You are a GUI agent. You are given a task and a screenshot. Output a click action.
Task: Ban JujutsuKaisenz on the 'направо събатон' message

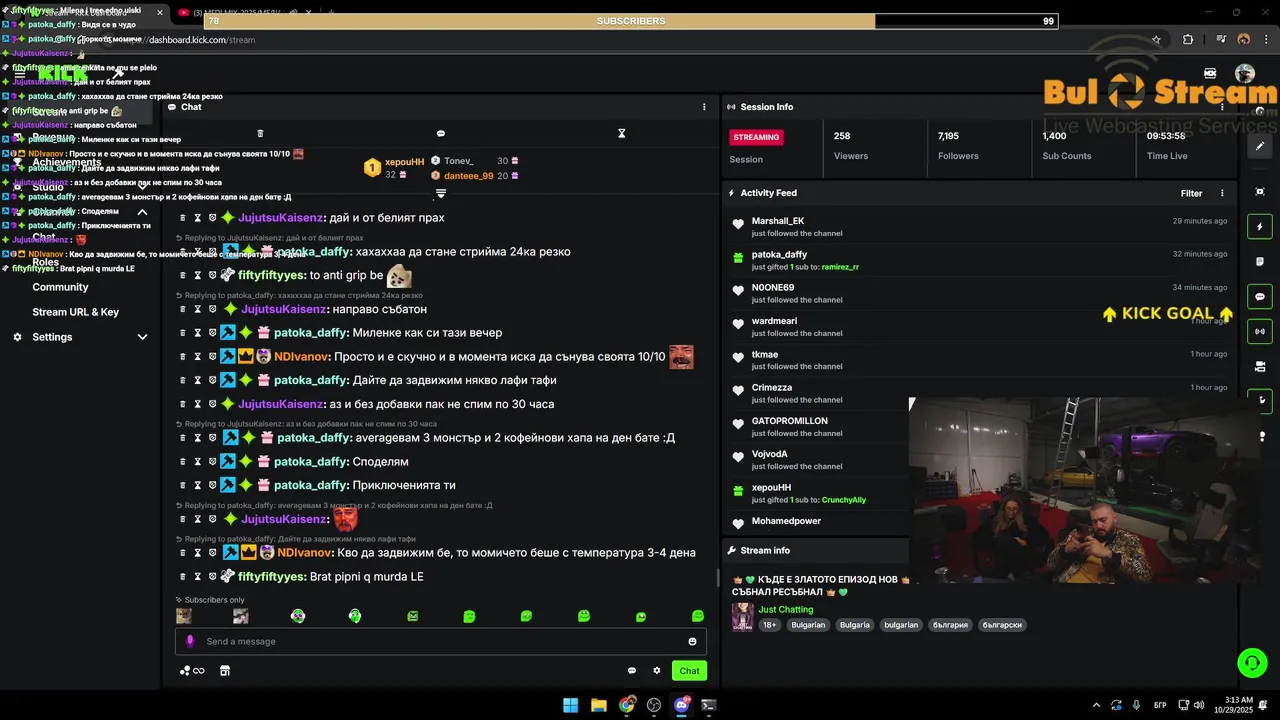point(212,309)
